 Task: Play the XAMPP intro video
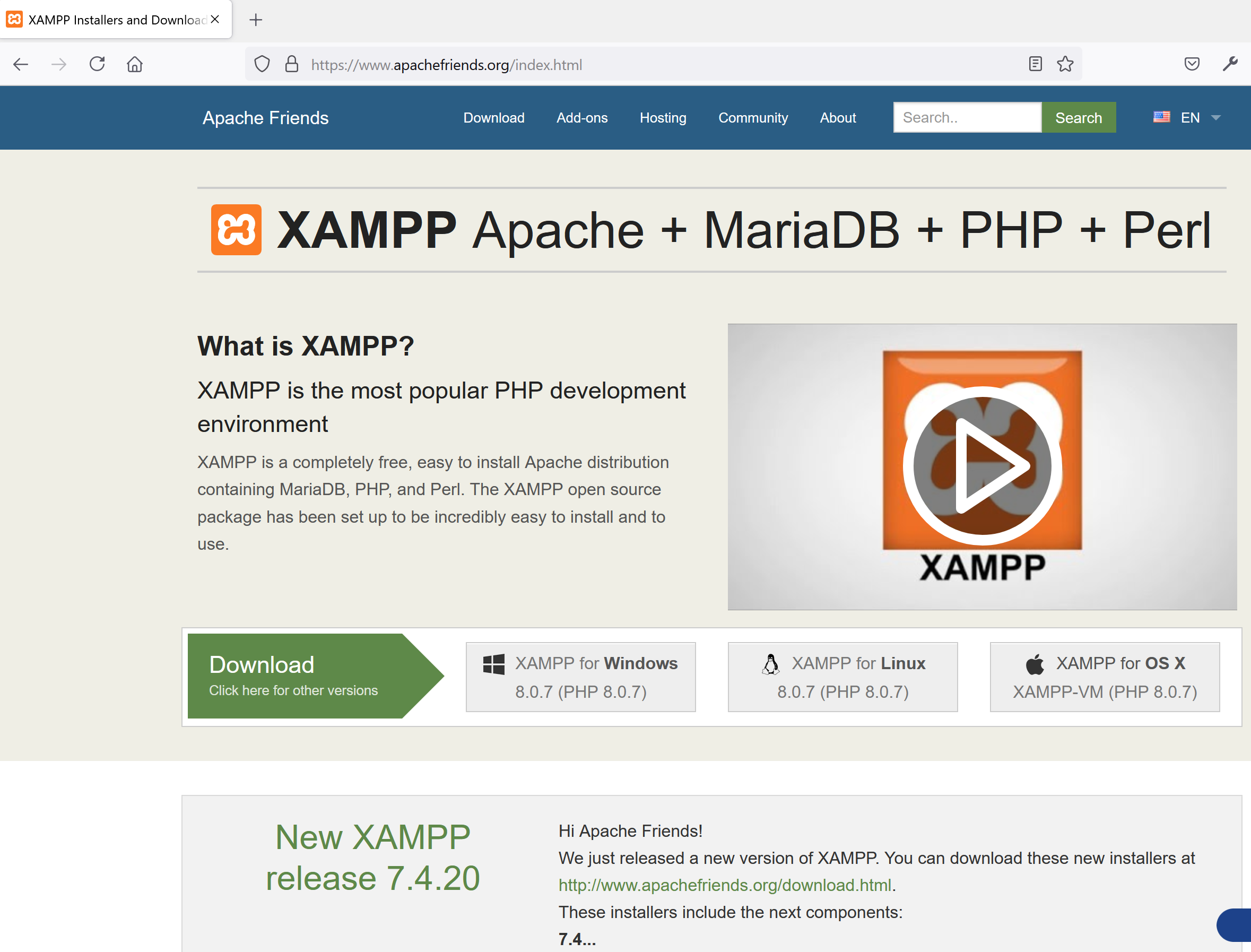(x=982, y=466)
